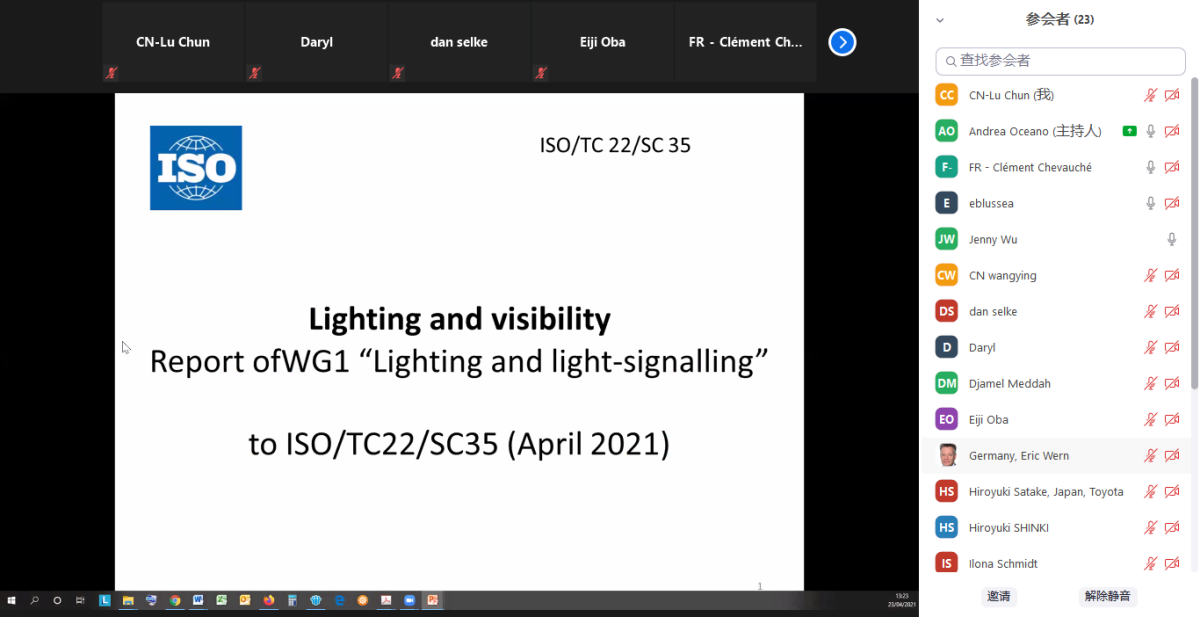Viewport: 1200px width, 617px height.
Task: Click the participants list scrollbar
Action: coord(1193,230)
